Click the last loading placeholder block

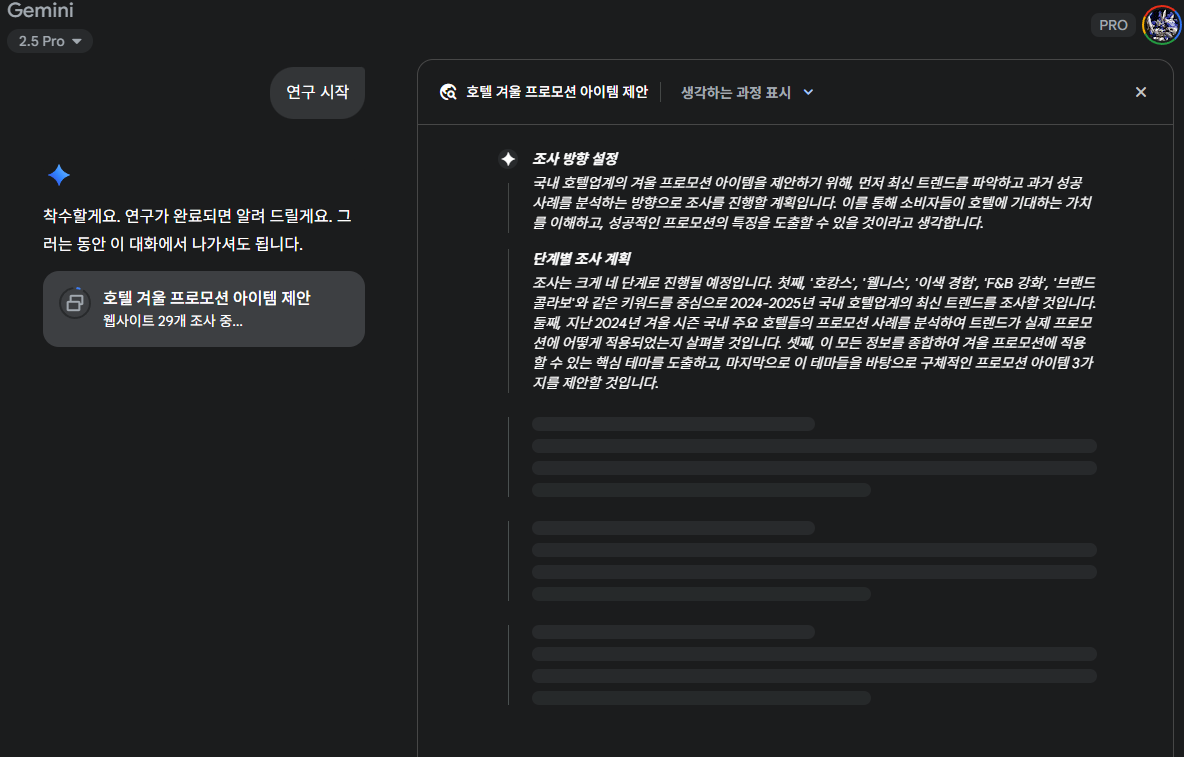point(814,665)
